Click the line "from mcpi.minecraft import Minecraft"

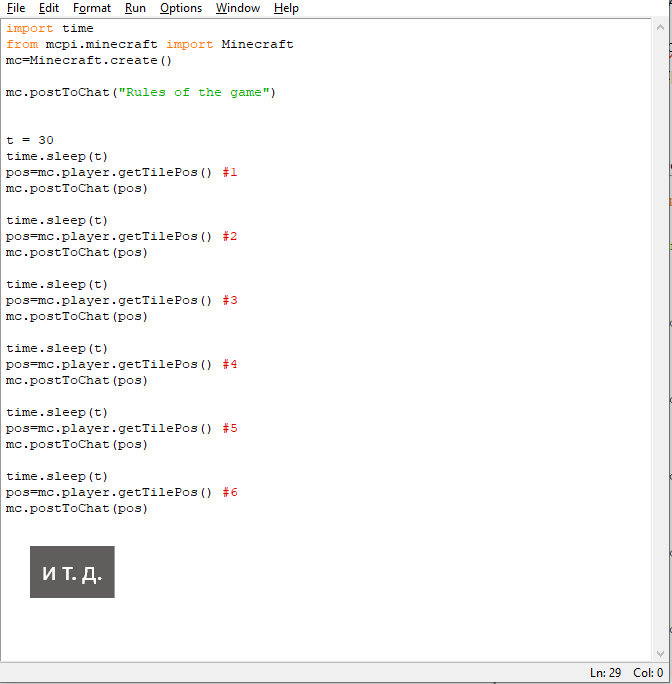[x=150, y=44]
